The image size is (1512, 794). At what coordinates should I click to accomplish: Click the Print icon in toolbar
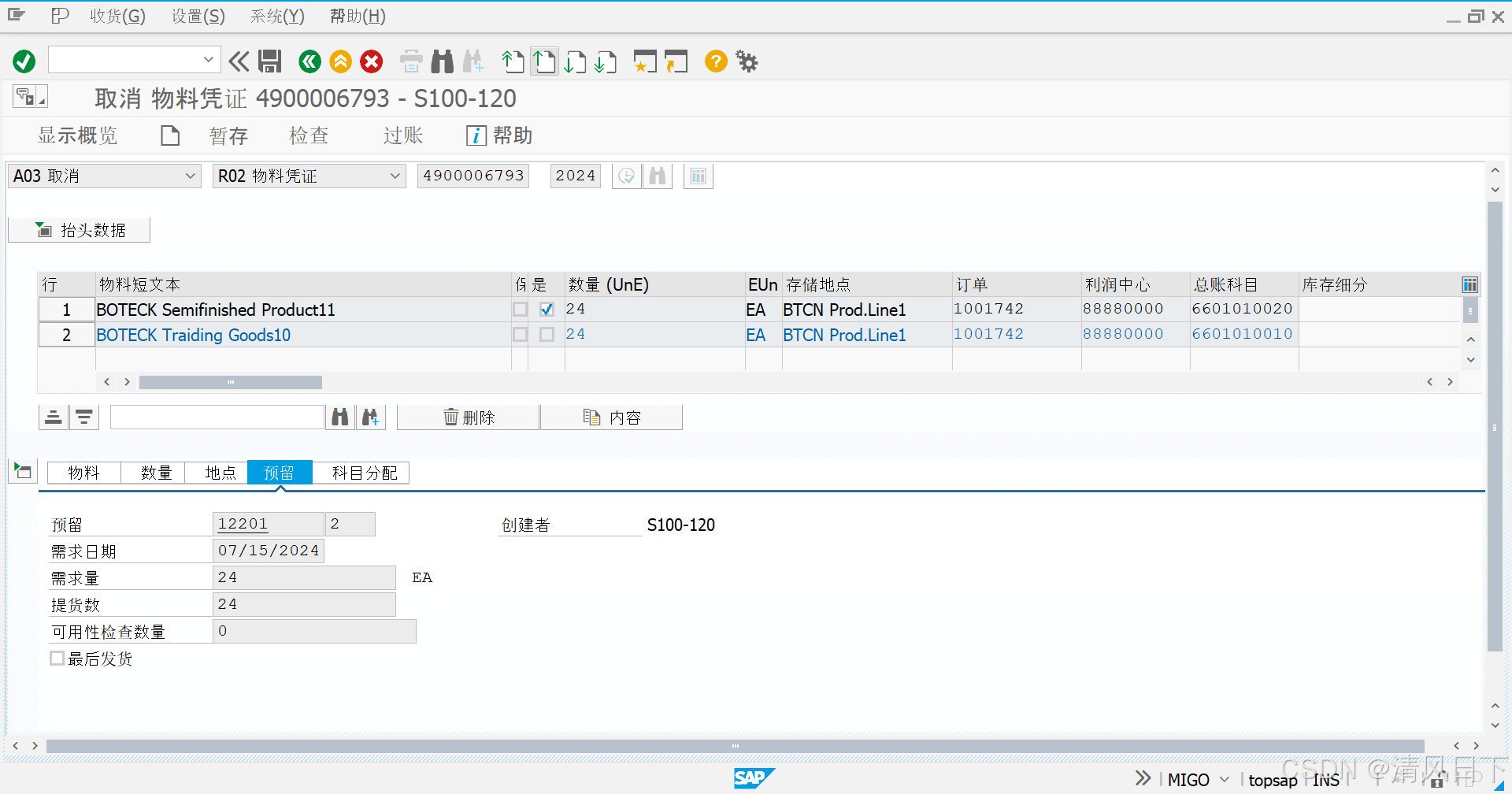pyautogui.click(x=411, y=61)
